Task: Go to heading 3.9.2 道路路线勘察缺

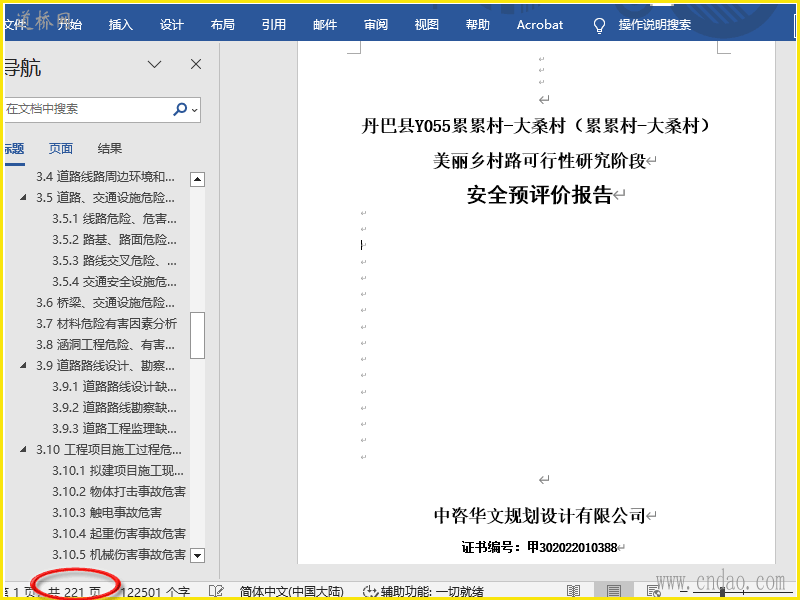Action: point(114,408)
